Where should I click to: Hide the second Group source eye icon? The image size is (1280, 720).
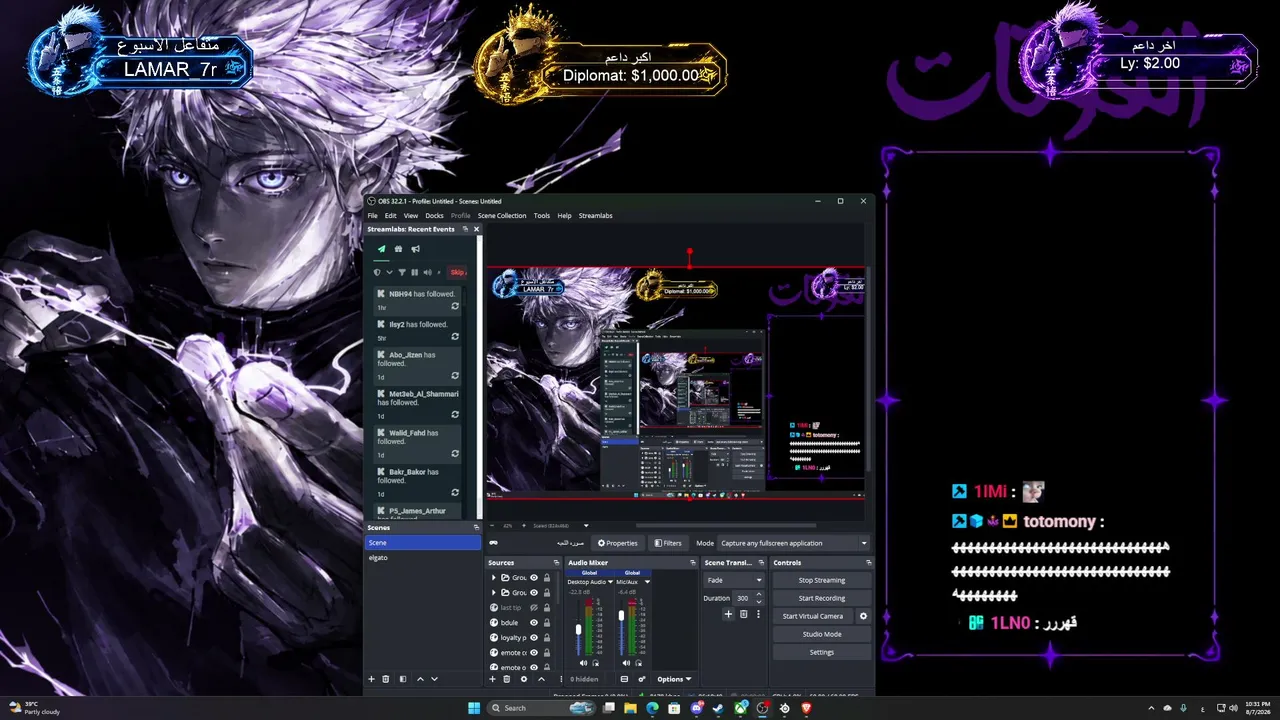534,593
